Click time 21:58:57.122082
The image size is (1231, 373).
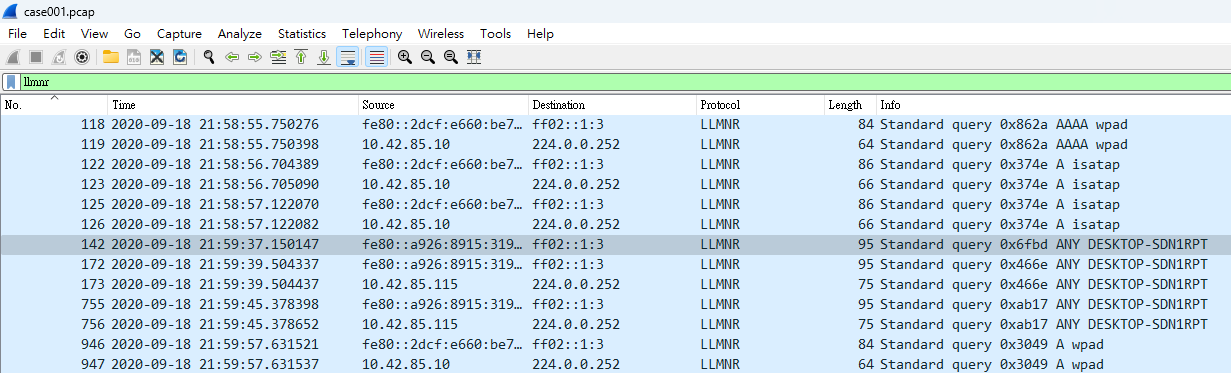[x=215, y=225]
